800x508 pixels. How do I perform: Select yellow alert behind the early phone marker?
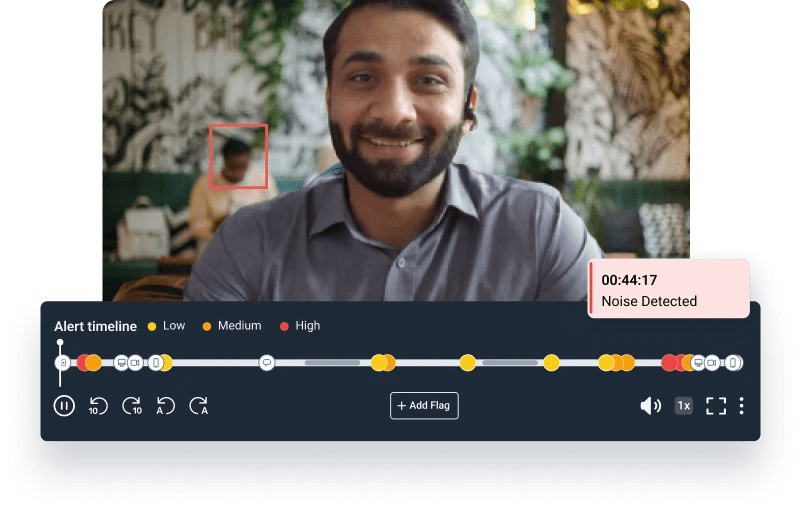click(168, 363)
